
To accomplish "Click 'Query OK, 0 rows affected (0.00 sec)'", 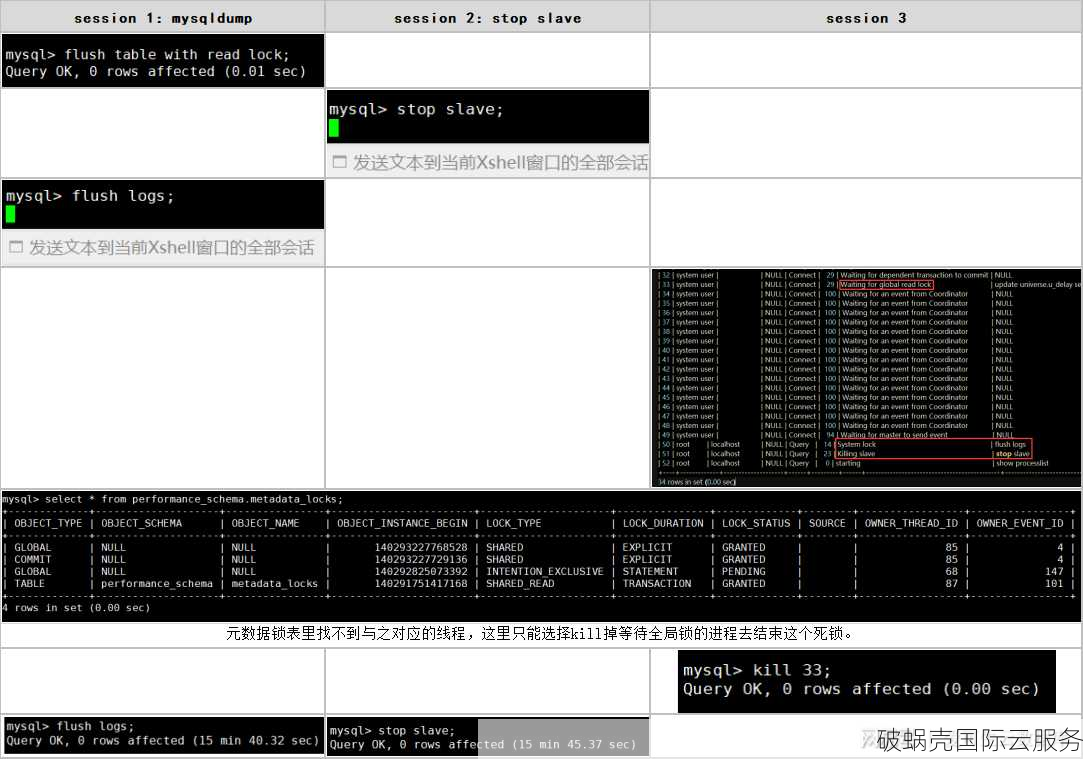I will 861,689.
